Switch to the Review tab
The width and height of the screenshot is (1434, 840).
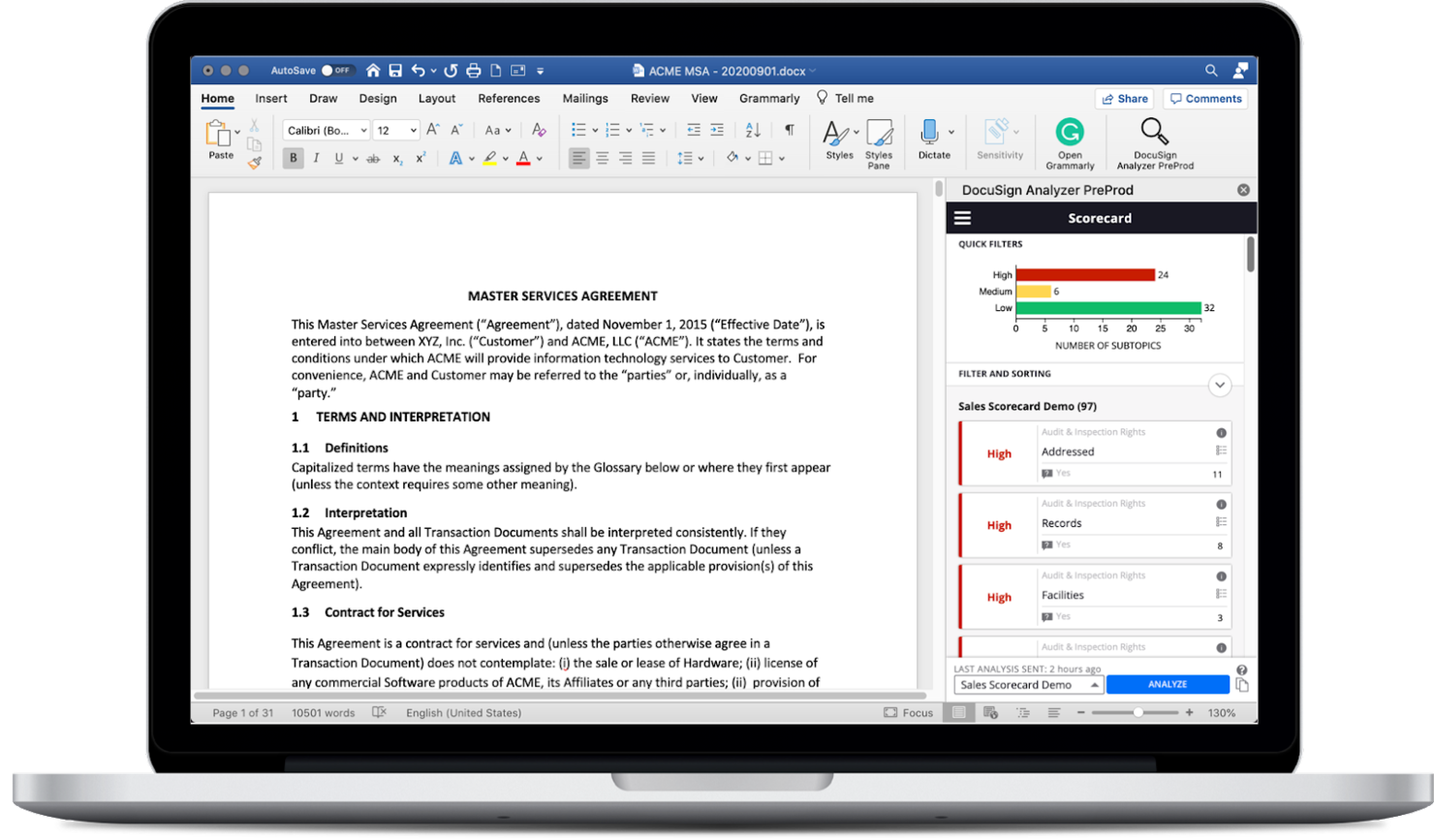click(650, 98)
